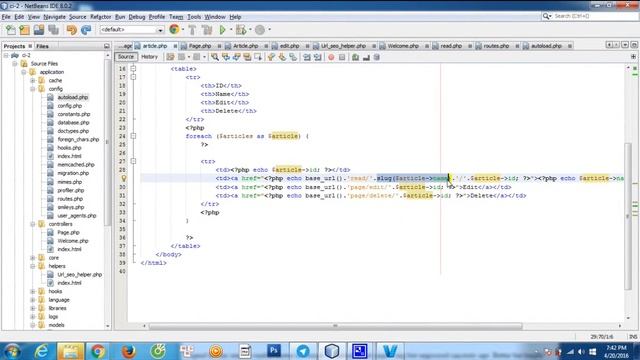
Task: Click the Projects panel vertical scrollbar
Action: (108, 143)
